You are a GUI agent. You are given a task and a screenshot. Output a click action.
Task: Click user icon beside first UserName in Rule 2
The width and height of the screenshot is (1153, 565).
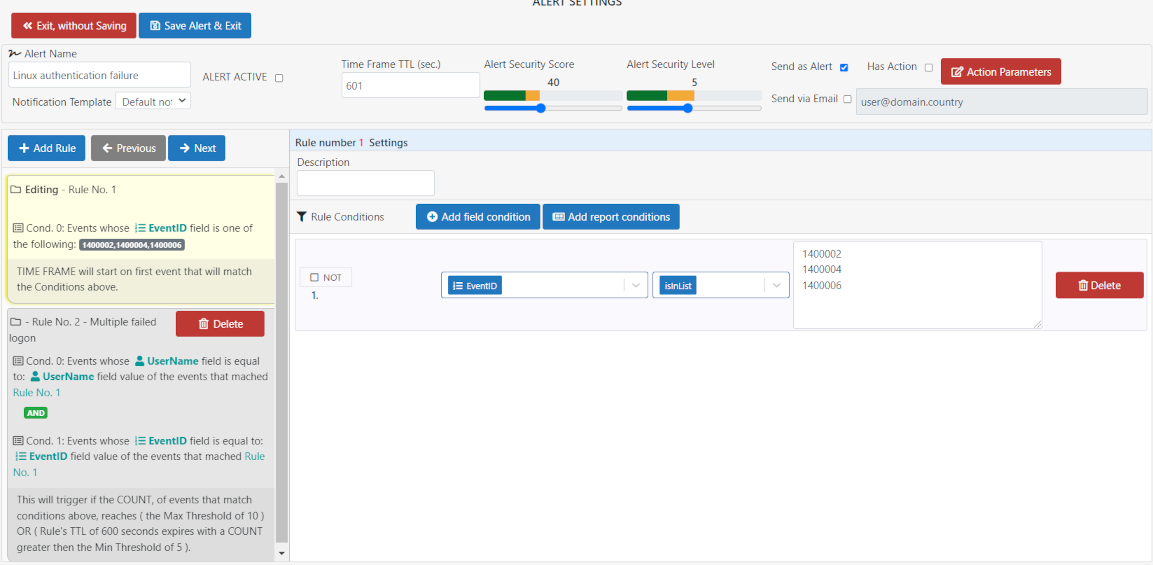tap(139, 361)
